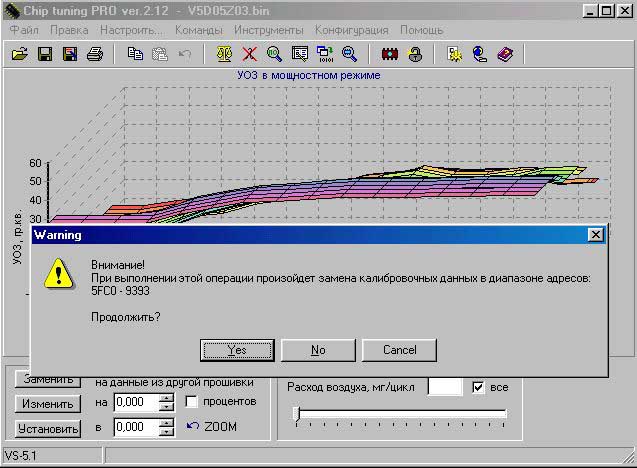Viewport: 637px width, 468px height.
Task: Click the red memory chip icon
Action: (390, 54)
